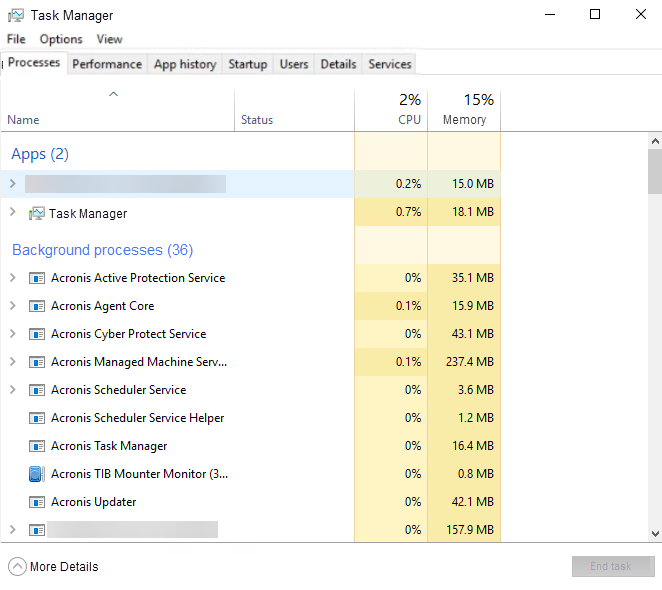Click the 237.4 MB memory value
The width and height of the screenshot is (662, 590).
point(469,362)
